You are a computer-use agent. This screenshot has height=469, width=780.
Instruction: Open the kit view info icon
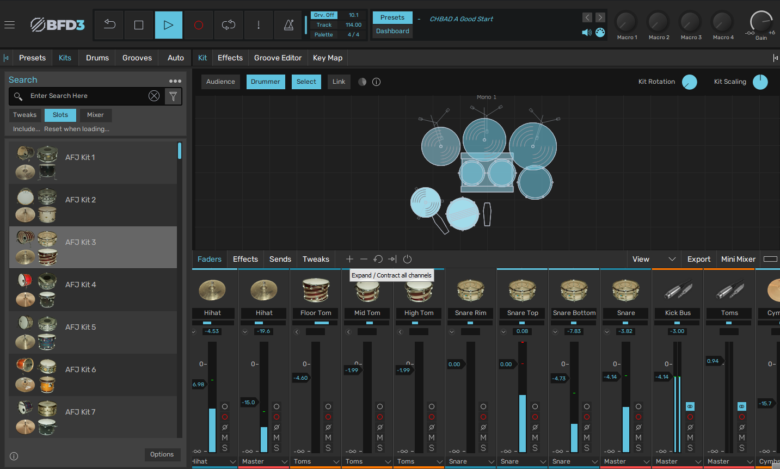[377, 82]
